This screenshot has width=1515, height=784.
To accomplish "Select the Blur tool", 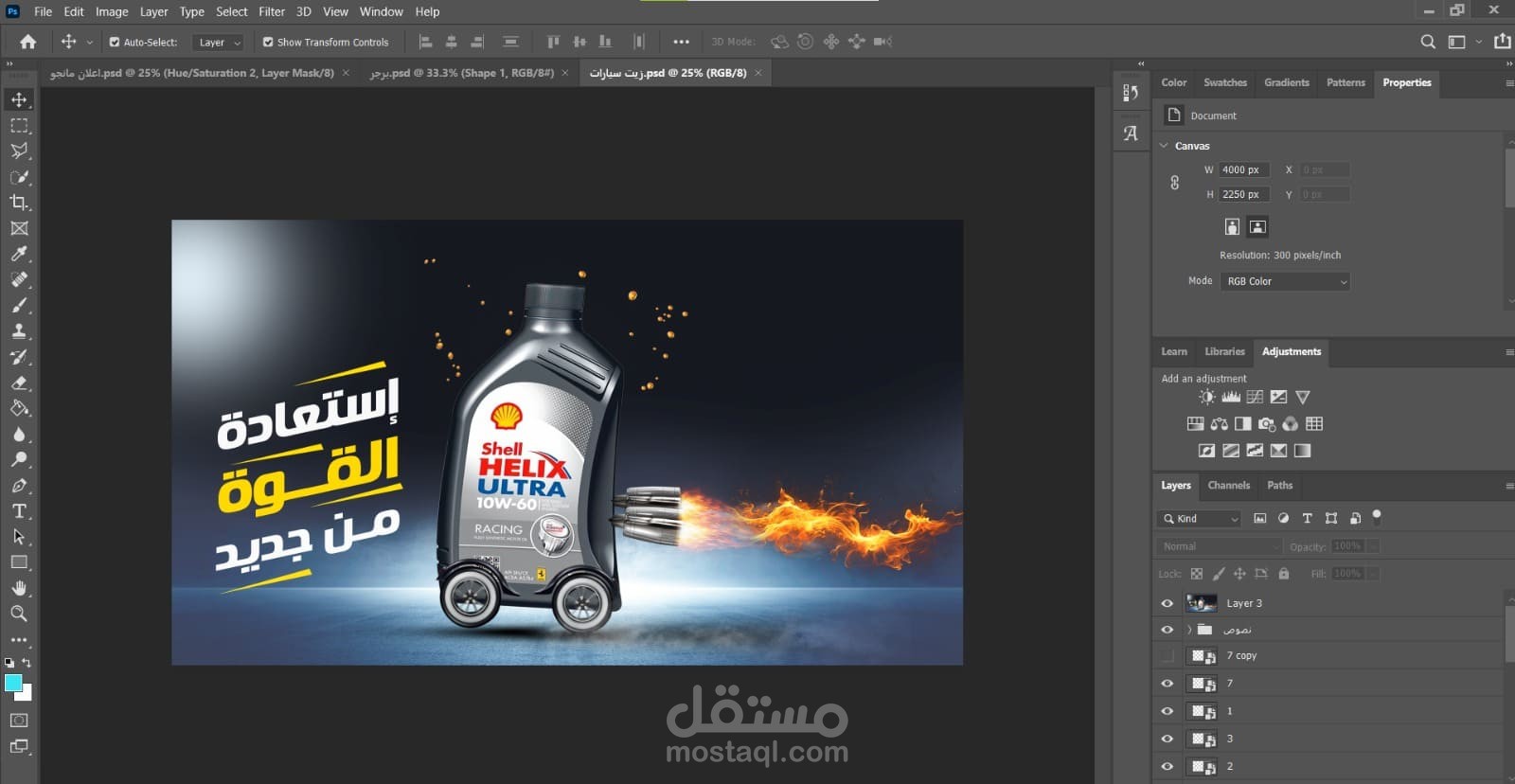I will coord(19,434).
